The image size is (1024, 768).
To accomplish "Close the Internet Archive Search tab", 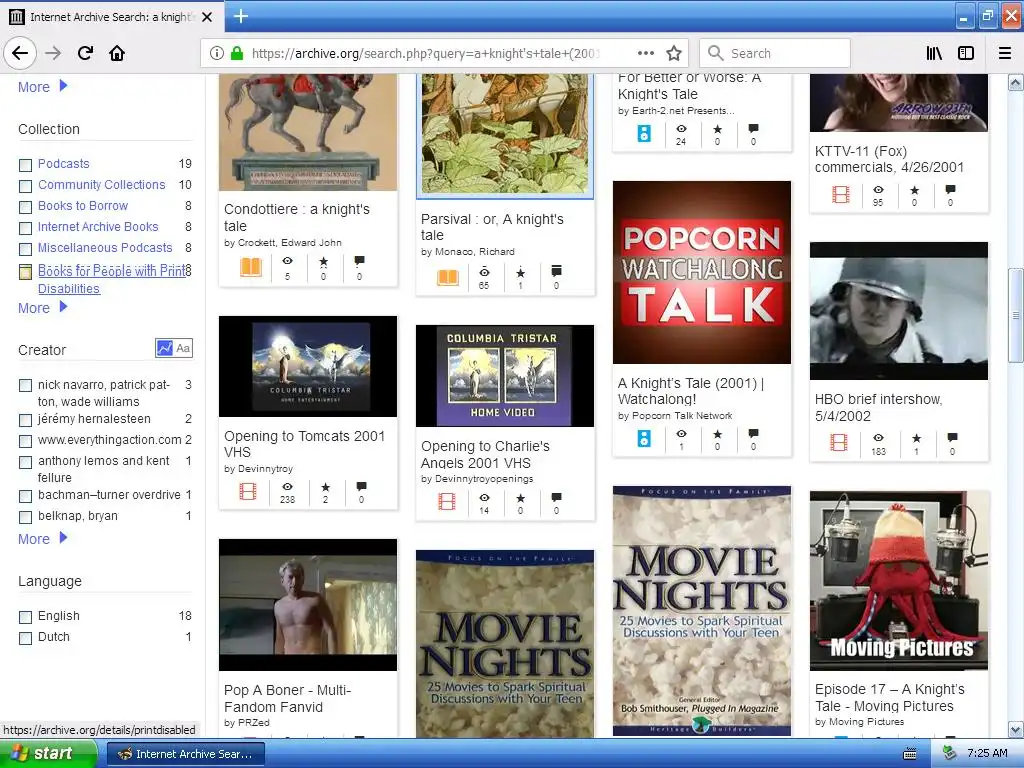I will (207, 17).
